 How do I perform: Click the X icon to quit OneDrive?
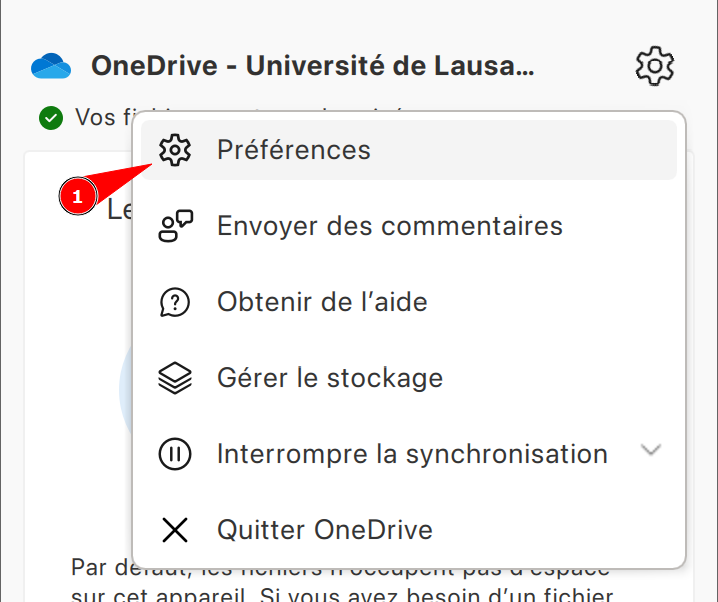[175, 530]
